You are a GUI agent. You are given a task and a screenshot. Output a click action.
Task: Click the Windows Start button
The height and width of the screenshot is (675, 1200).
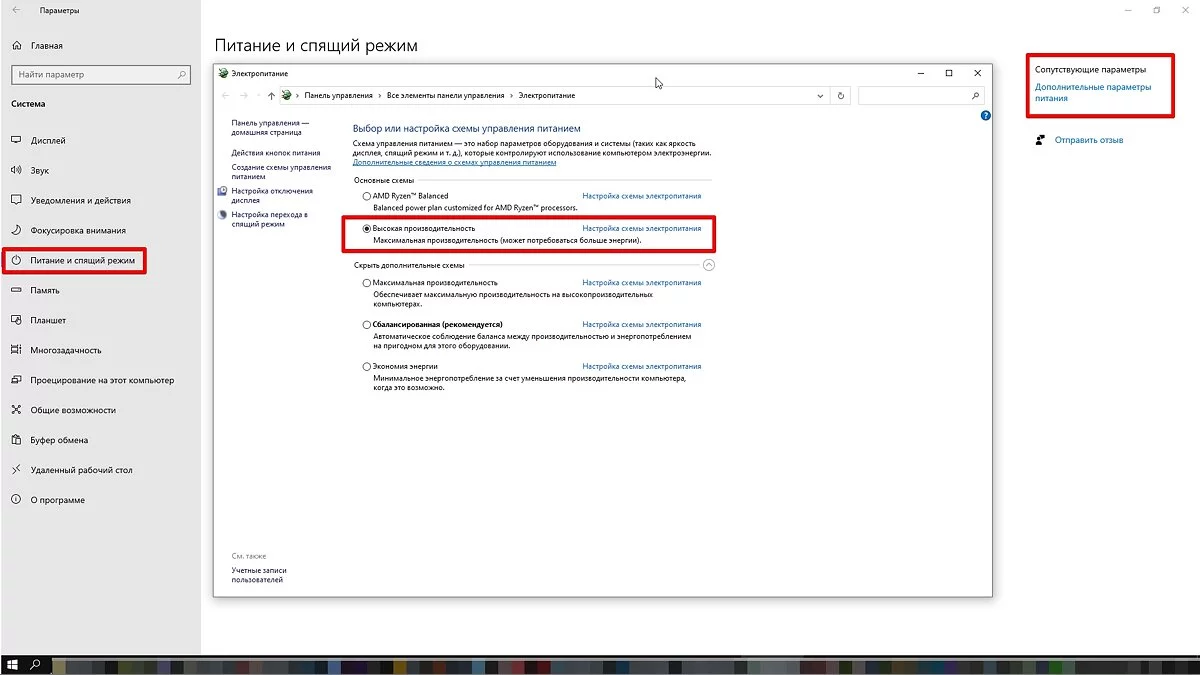coord(12,664)
